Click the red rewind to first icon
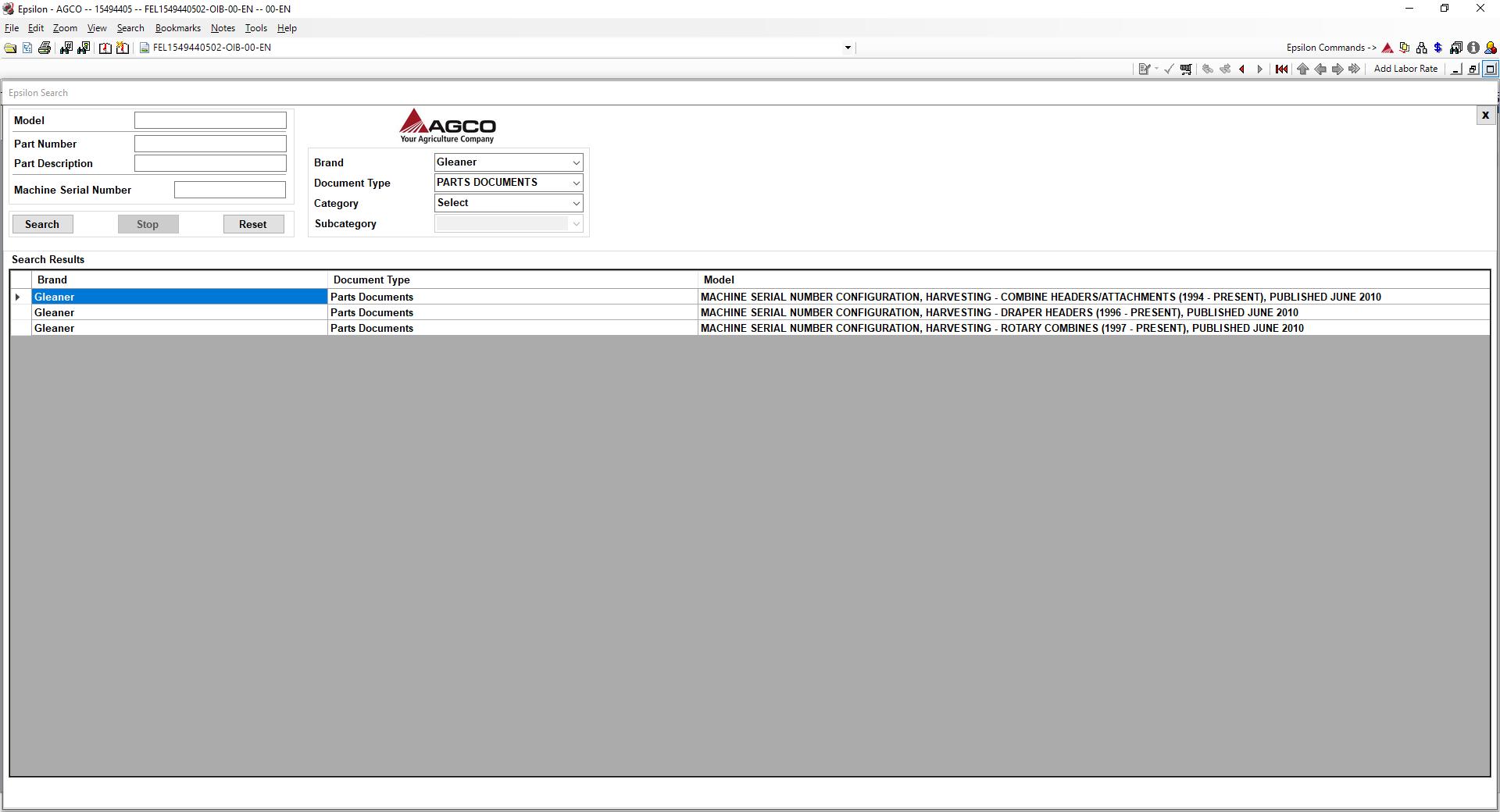The image size is (1500, 812). pyautogui.click(x=1281, y=69)
